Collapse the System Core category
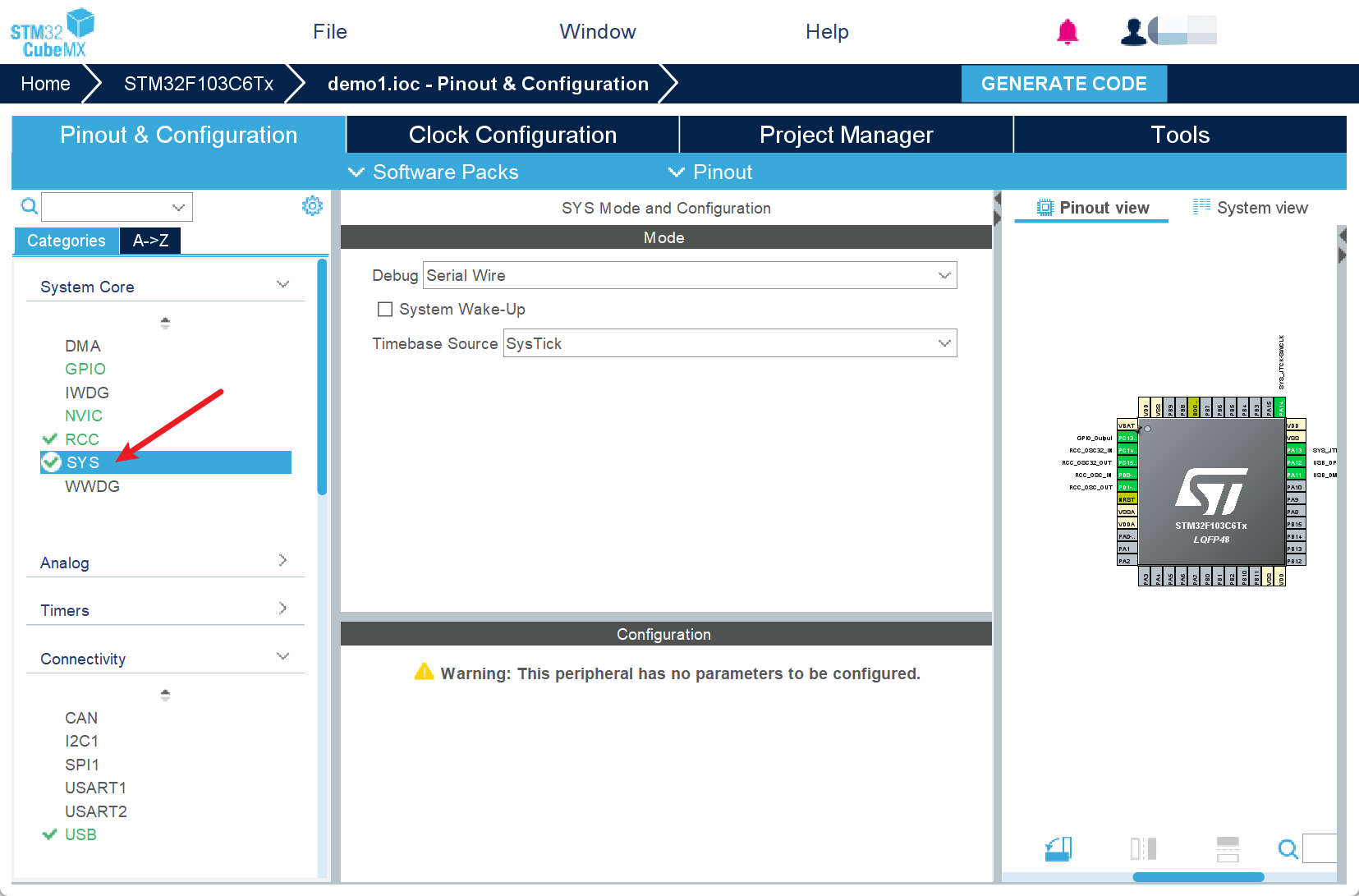The image size is (1359, 896). 282,285
